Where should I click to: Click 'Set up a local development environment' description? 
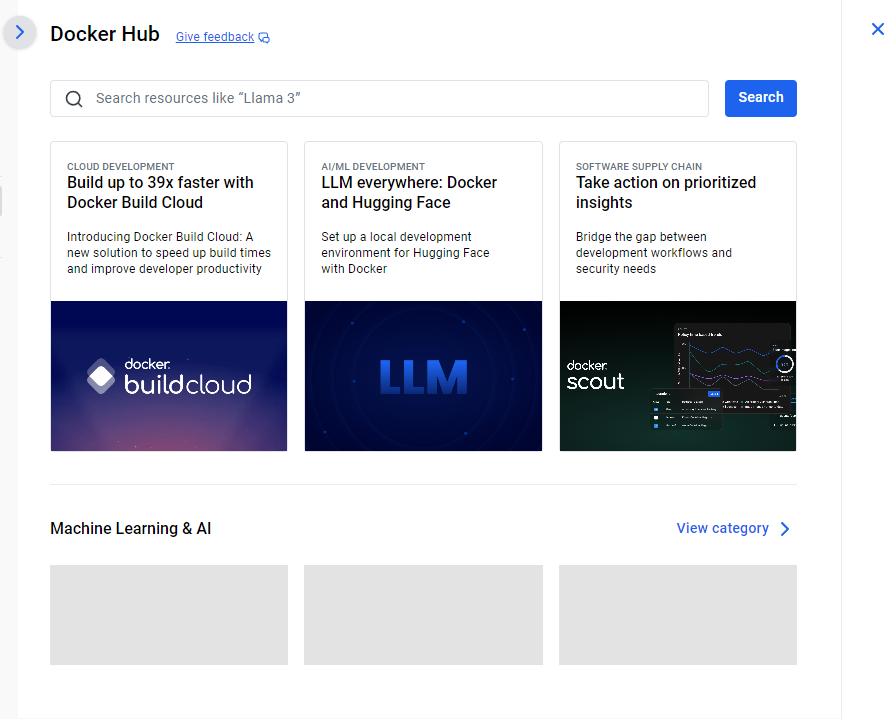pos(406,253)
